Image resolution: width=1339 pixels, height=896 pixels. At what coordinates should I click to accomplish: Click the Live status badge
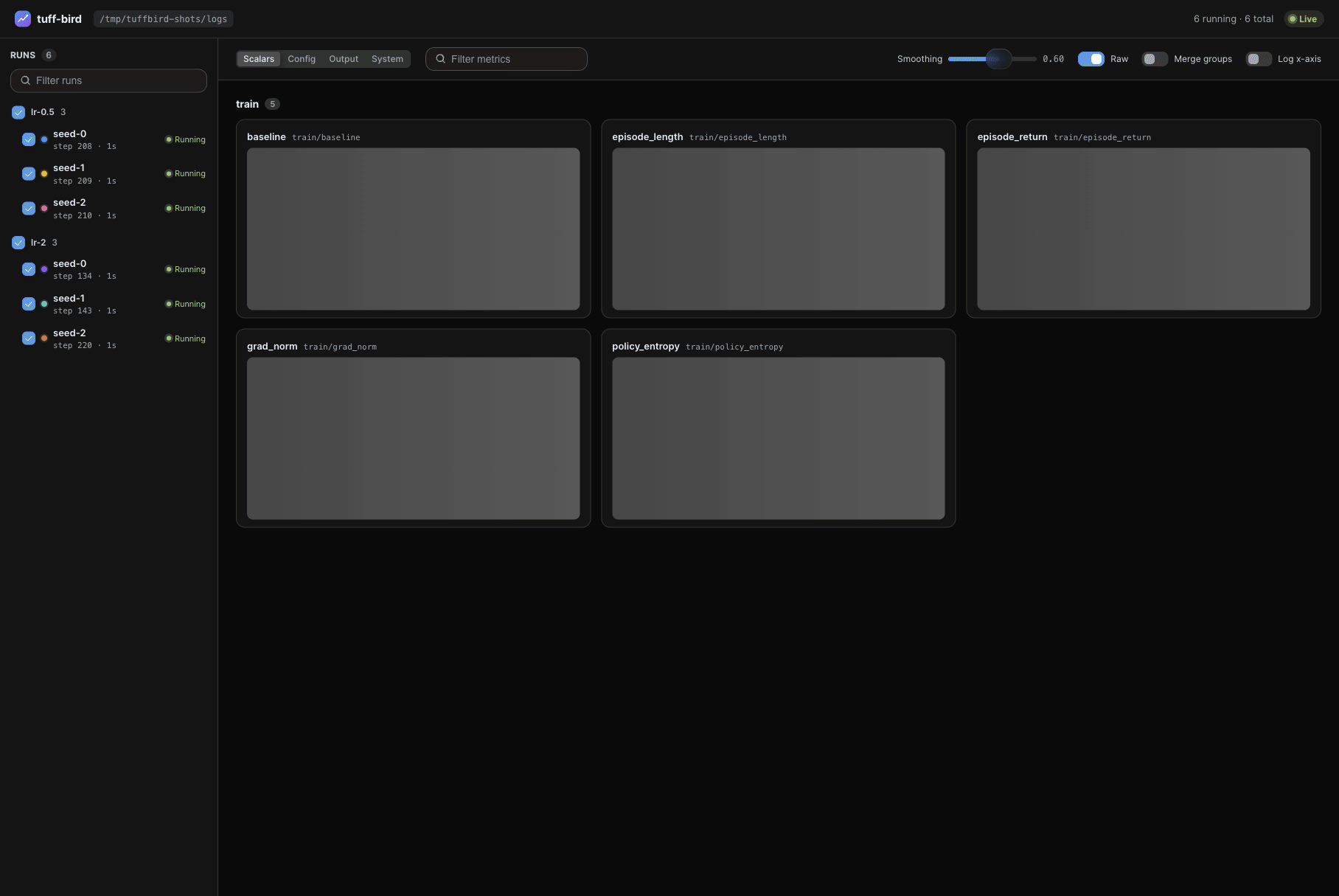click(x=1303, y=19)
